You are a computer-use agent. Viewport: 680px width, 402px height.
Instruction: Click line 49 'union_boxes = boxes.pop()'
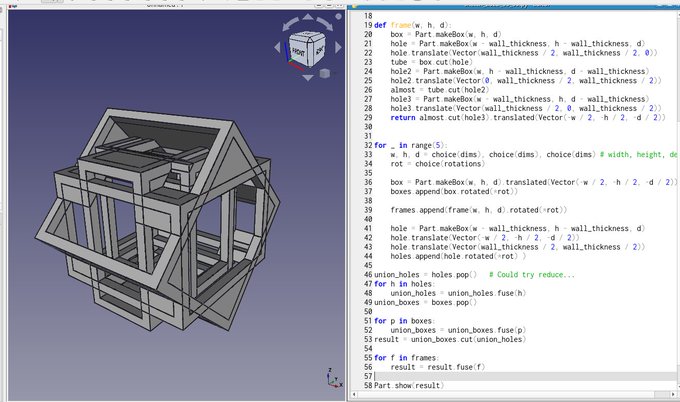[x=425, y=302]
